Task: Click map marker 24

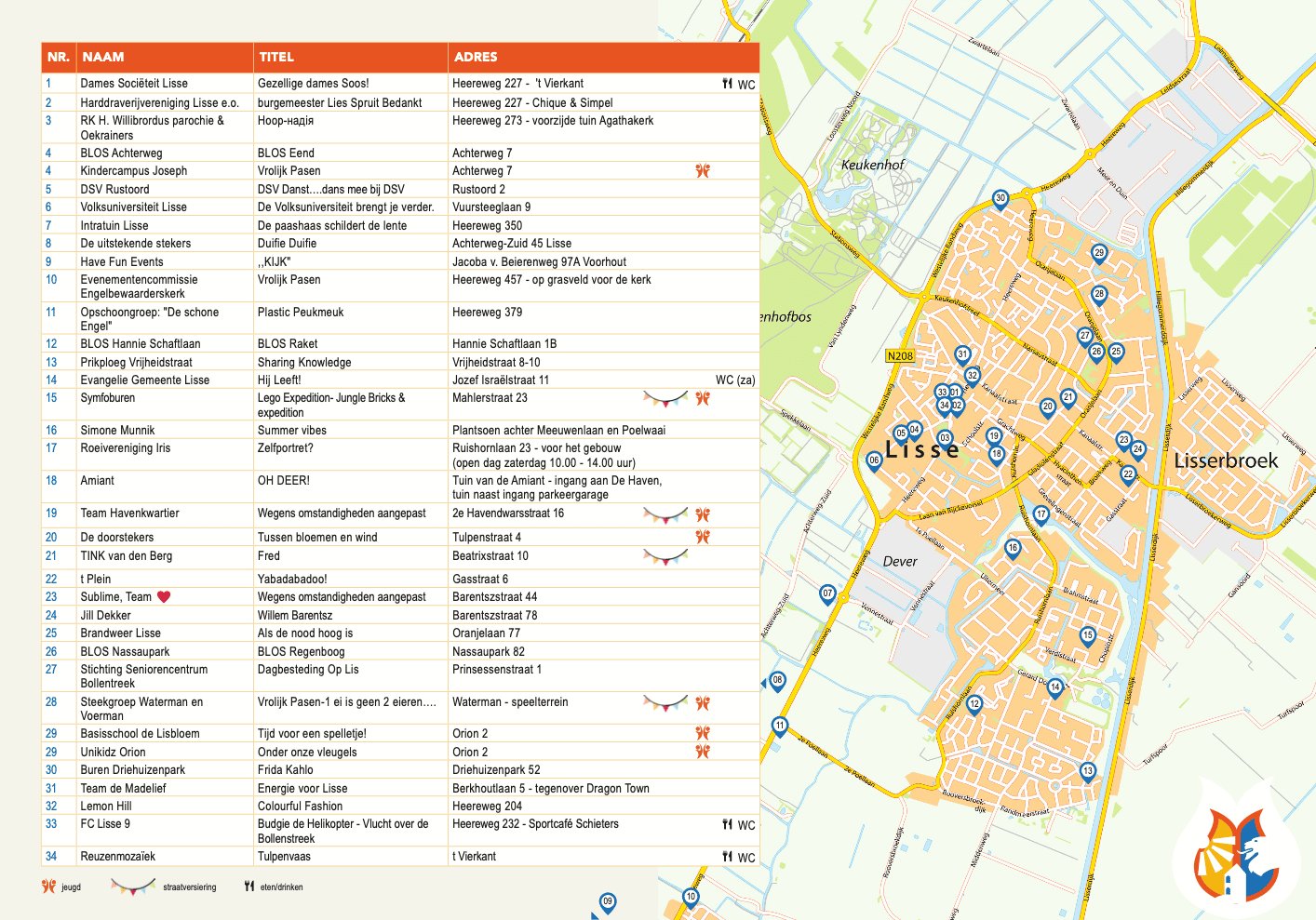Action: [x=1137, y=450]
